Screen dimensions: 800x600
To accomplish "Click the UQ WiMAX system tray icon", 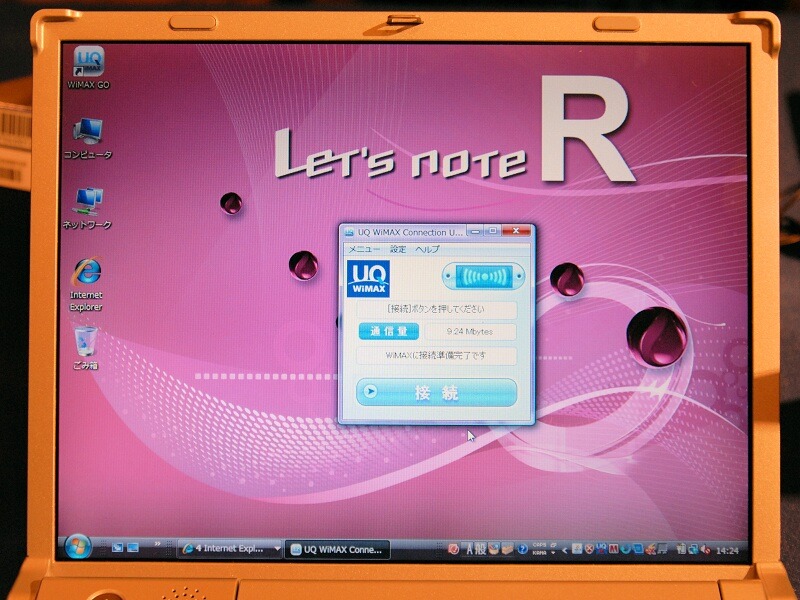I will pyautogui.click(x=601, y=547).
